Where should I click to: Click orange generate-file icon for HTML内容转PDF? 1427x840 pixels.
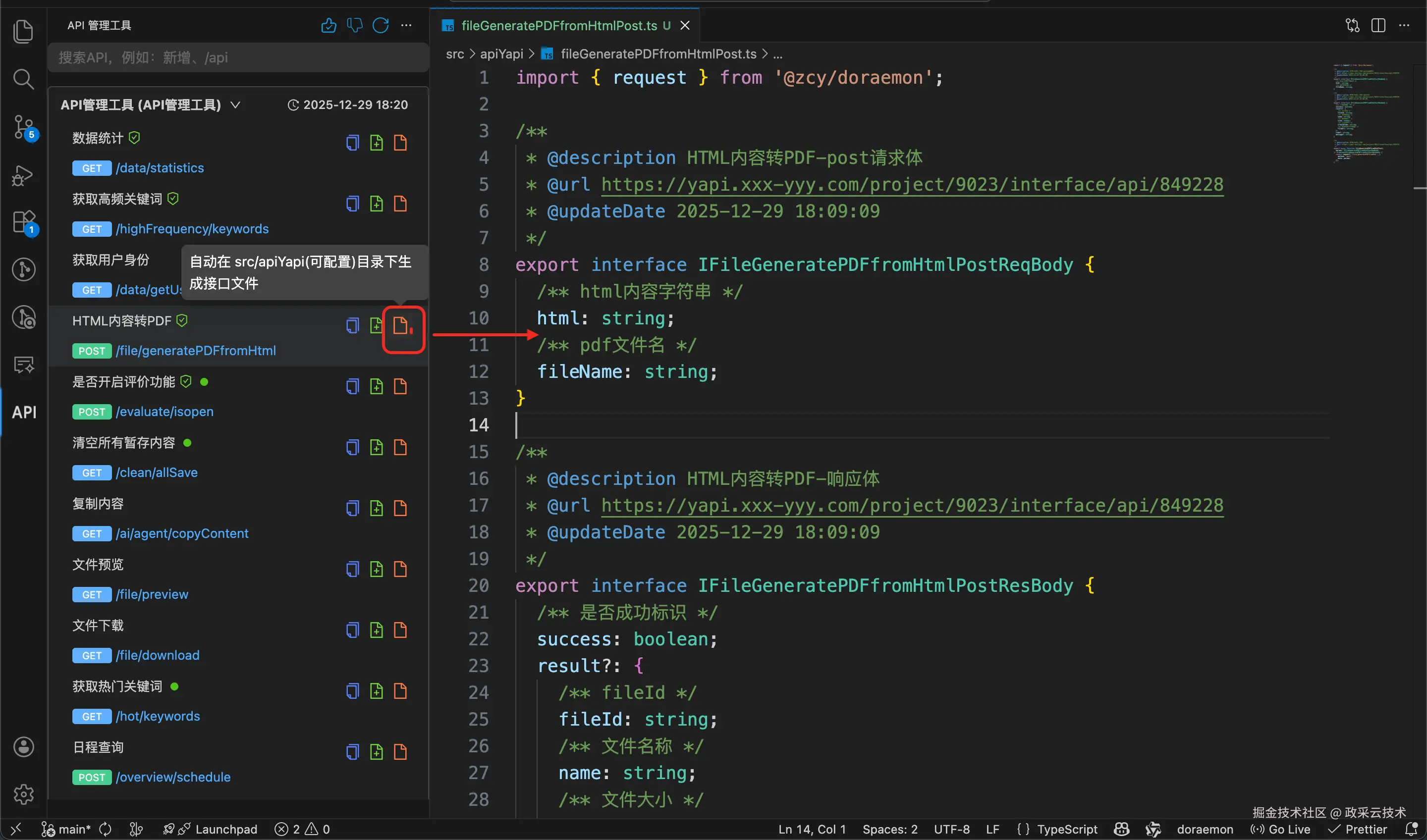(x=401, y=326)
